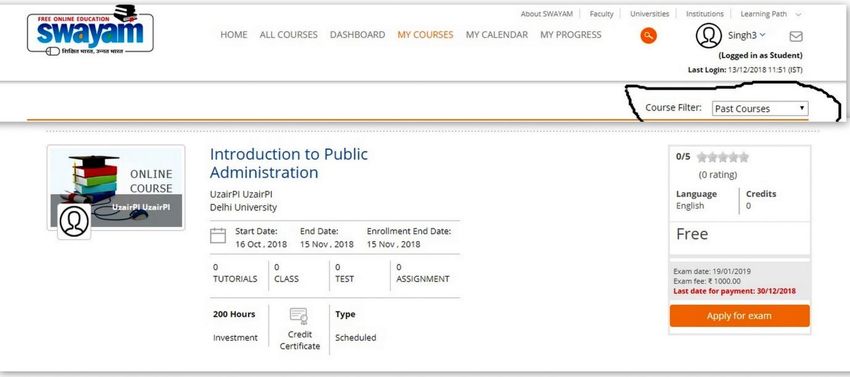This screenshot has height=377, width=850.
Task: Click the user profile avatar icon
Action: pos(709,36)
